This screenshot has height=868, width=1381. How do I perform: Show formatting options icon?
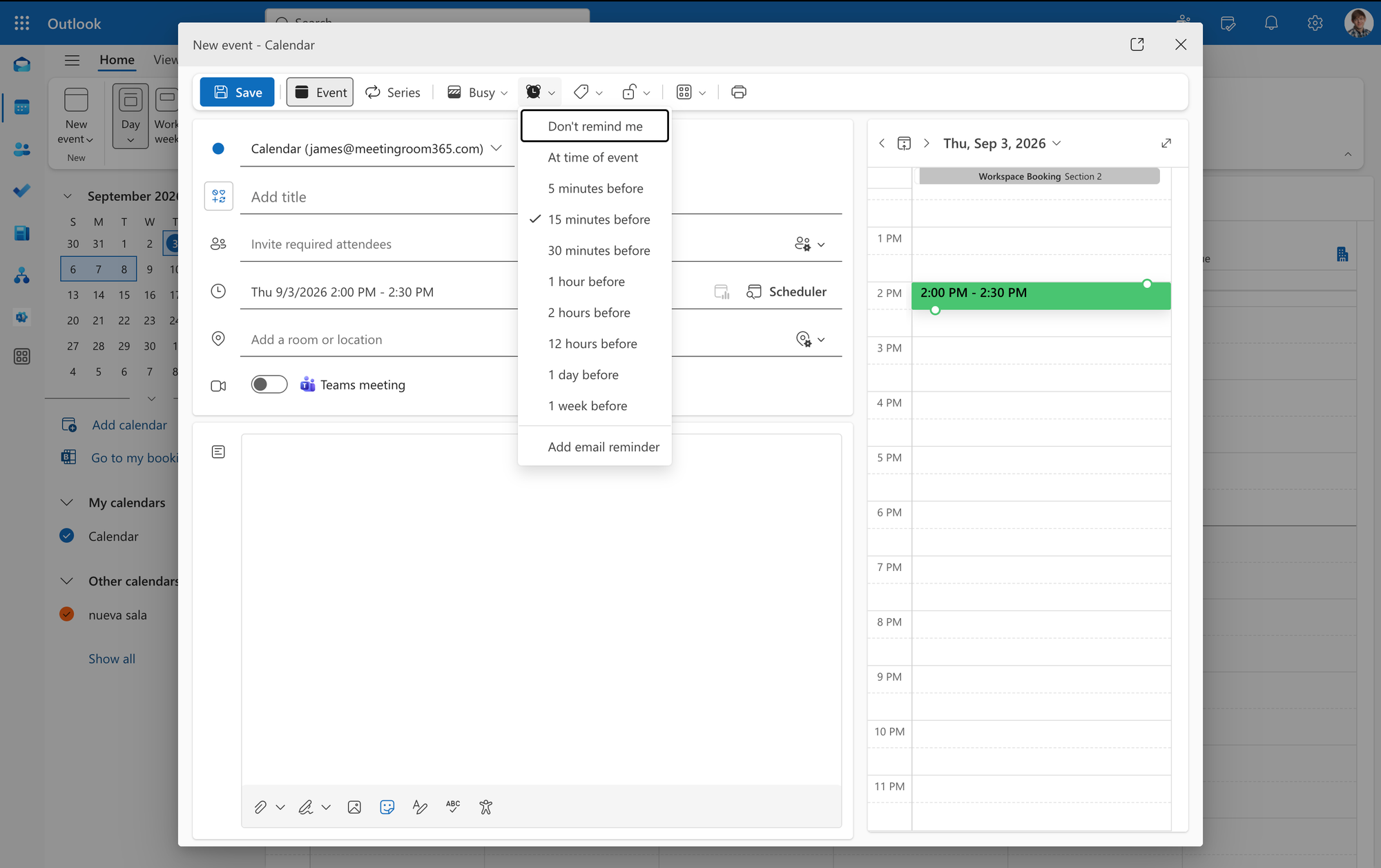point(420,807)
